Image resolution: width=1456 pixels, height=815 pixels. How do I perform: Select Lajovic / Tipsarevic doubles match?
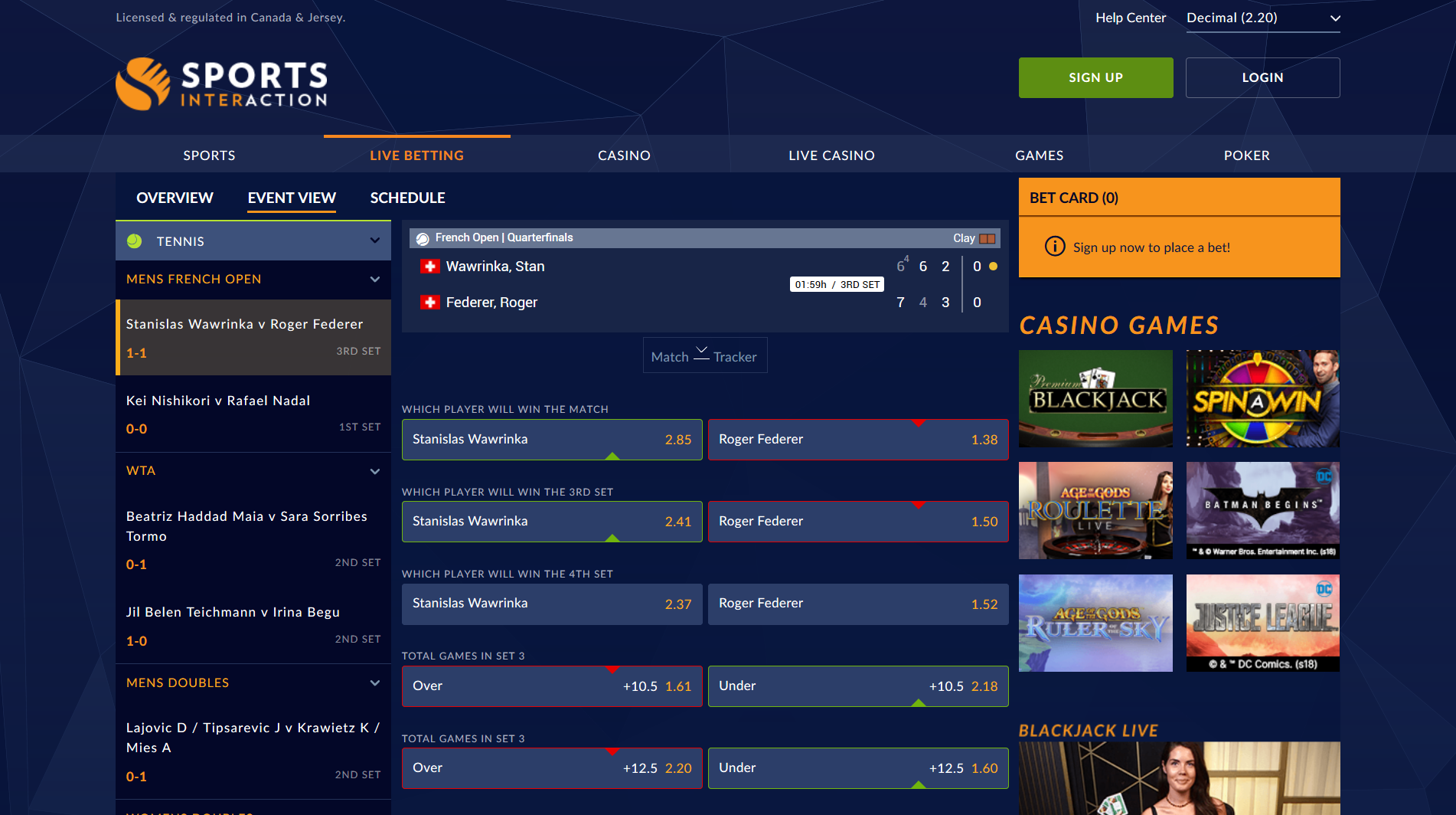point(253,751)
